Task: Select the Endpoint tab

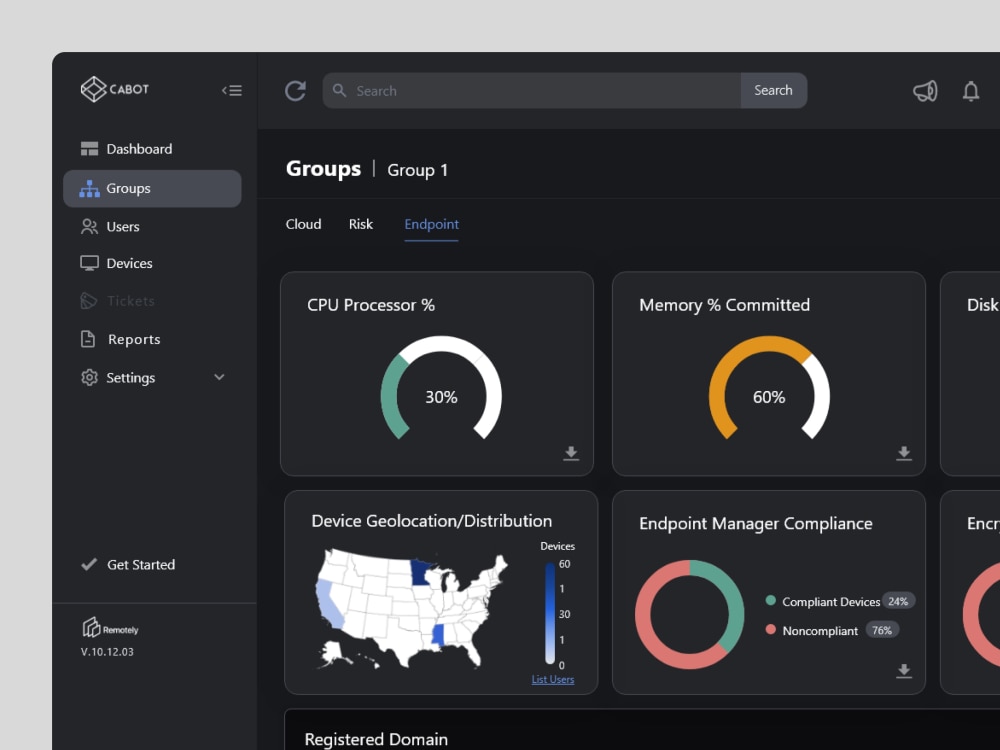Action: pos(431,224)
